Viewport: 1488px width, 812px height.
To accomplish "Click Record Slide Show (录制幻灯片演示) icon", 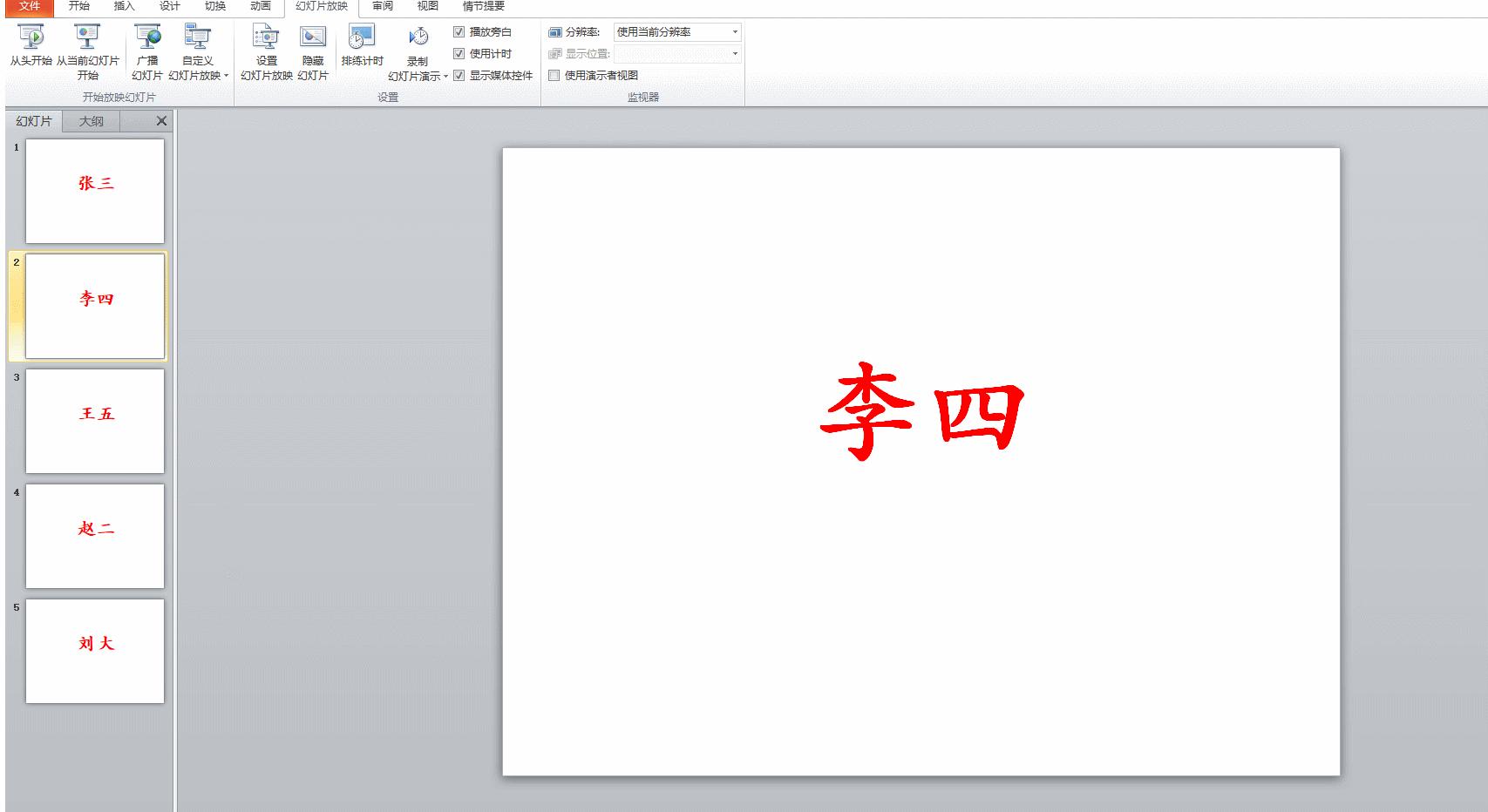I will click(418, 37).
